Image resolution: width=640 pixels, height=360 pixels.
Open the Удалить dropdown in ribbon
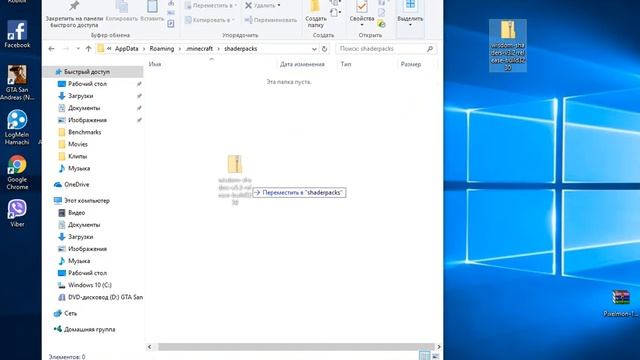click(x=262, y=6)
